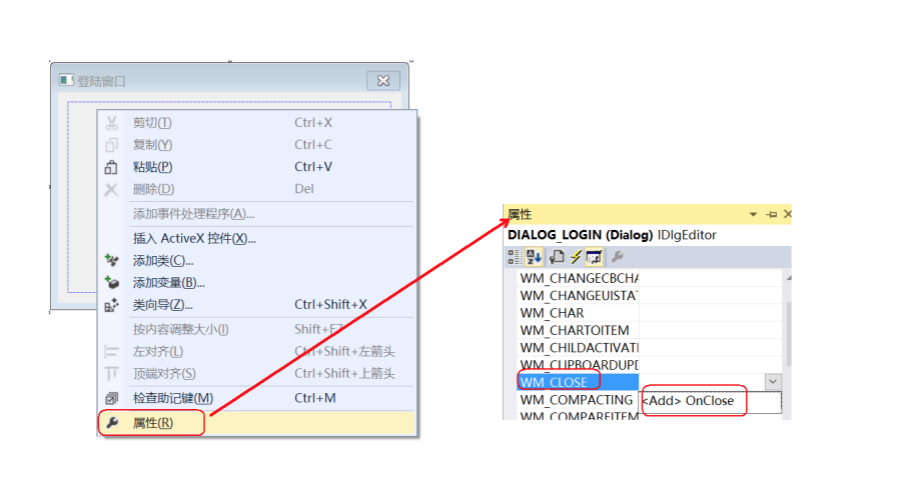
Task: Select the WM_CHILDACTIVATE row
Action: 578,348
